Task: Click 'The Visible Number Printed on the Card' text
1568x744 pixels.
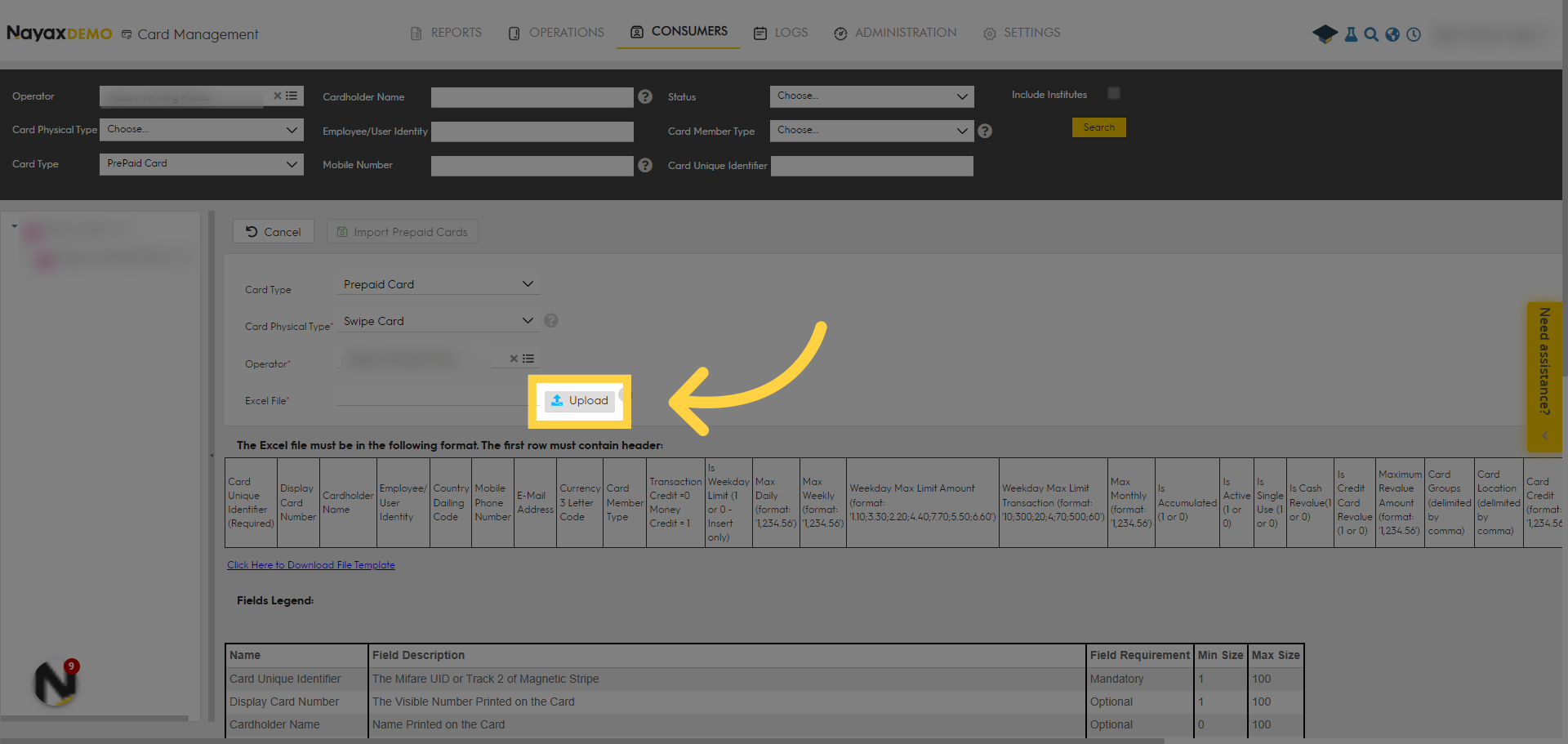Action: coord(474,702)
